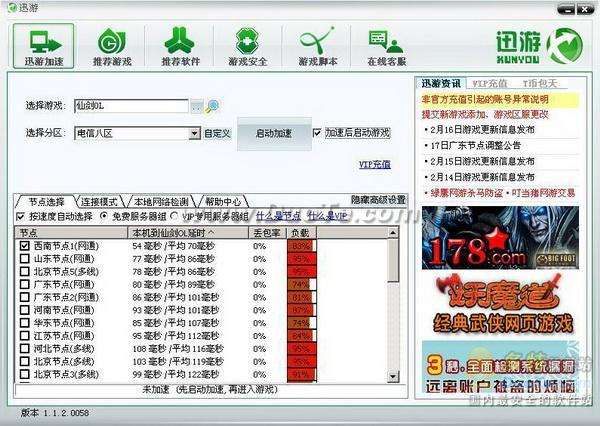Viewport: 600px width, 426px height.
Task: Check 华东节点(网通) checkbox
Action: [x=24, y=323]
